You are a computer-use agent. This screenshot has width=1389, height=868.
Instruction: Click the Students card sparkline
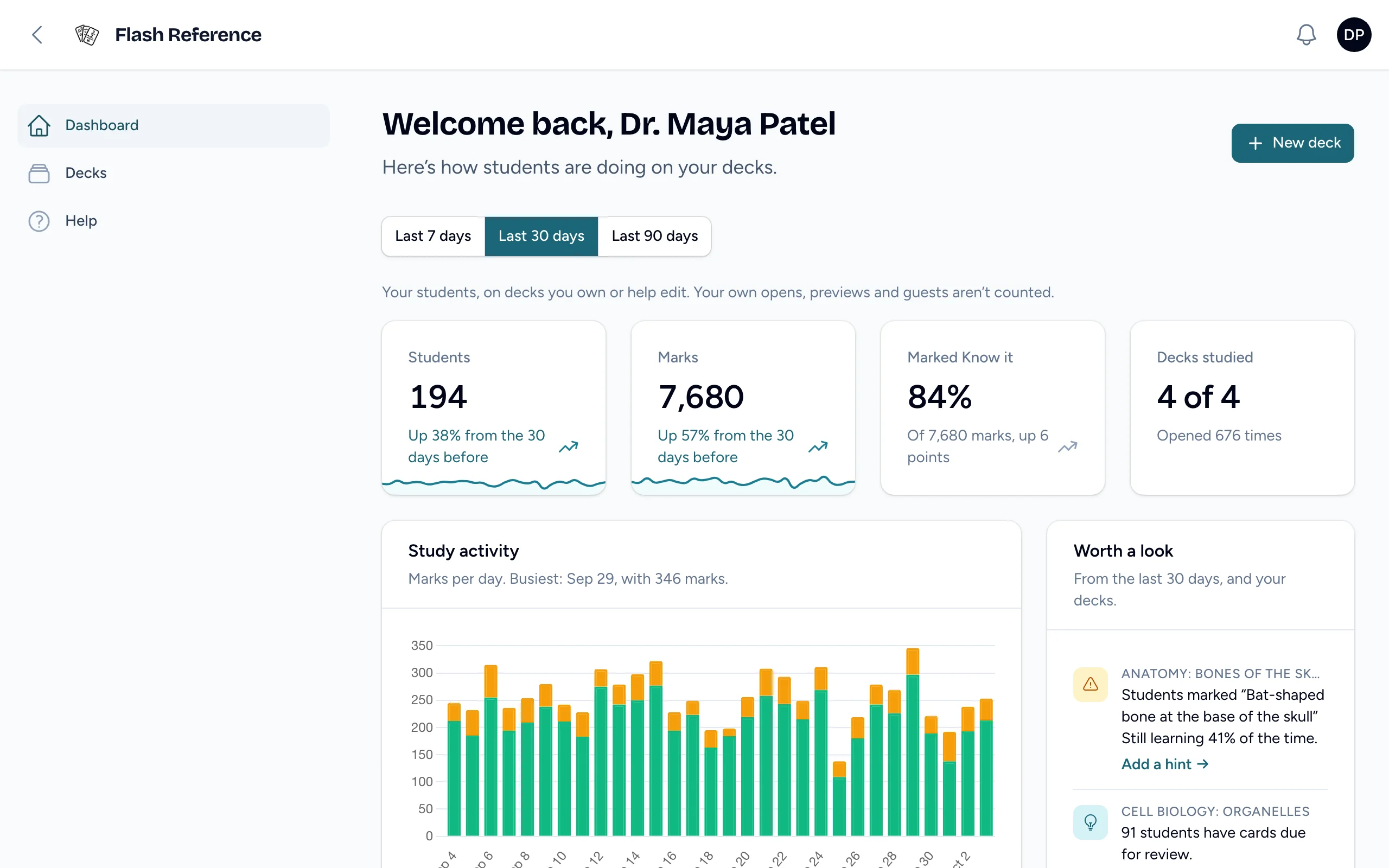click(494, 485)
